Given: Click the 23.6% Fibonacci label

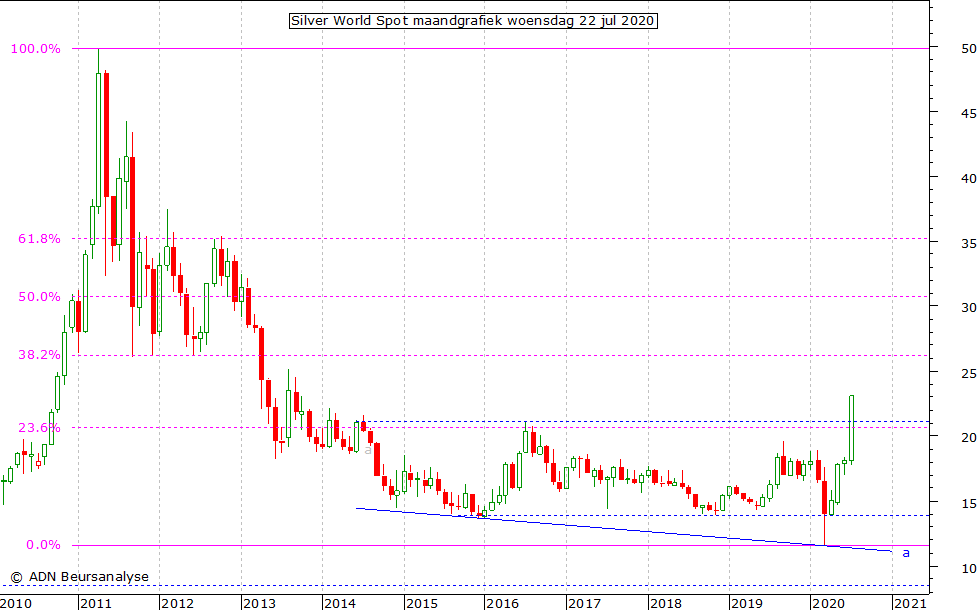Looking at the screenshot, I should click(39, 428).
